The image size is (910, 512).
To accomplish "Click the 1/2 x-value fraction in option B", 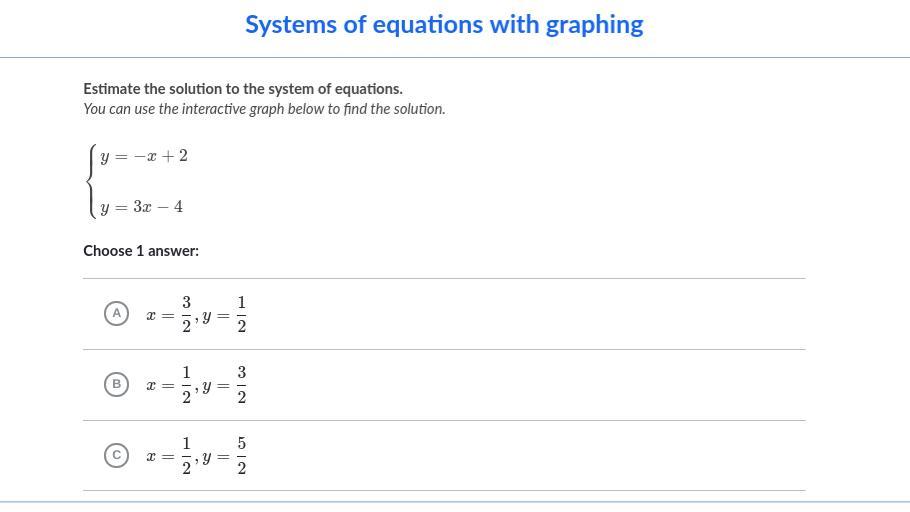I will point(186,385).
